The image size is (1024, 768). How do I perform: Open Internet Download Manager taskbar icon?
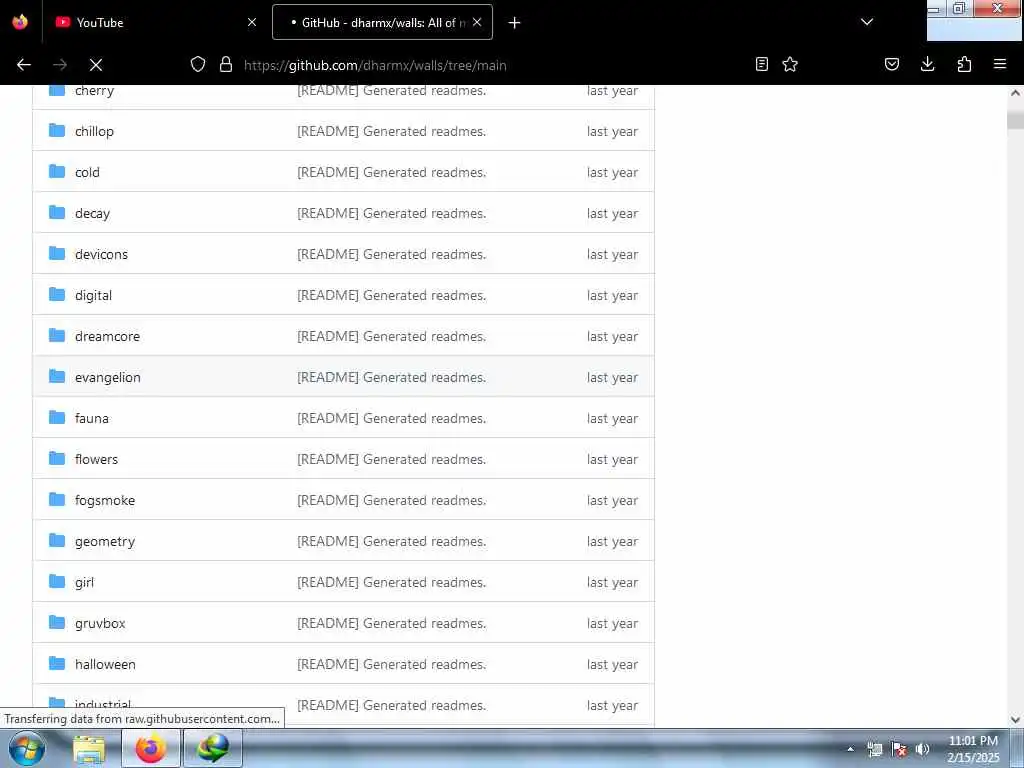point(213,748)
